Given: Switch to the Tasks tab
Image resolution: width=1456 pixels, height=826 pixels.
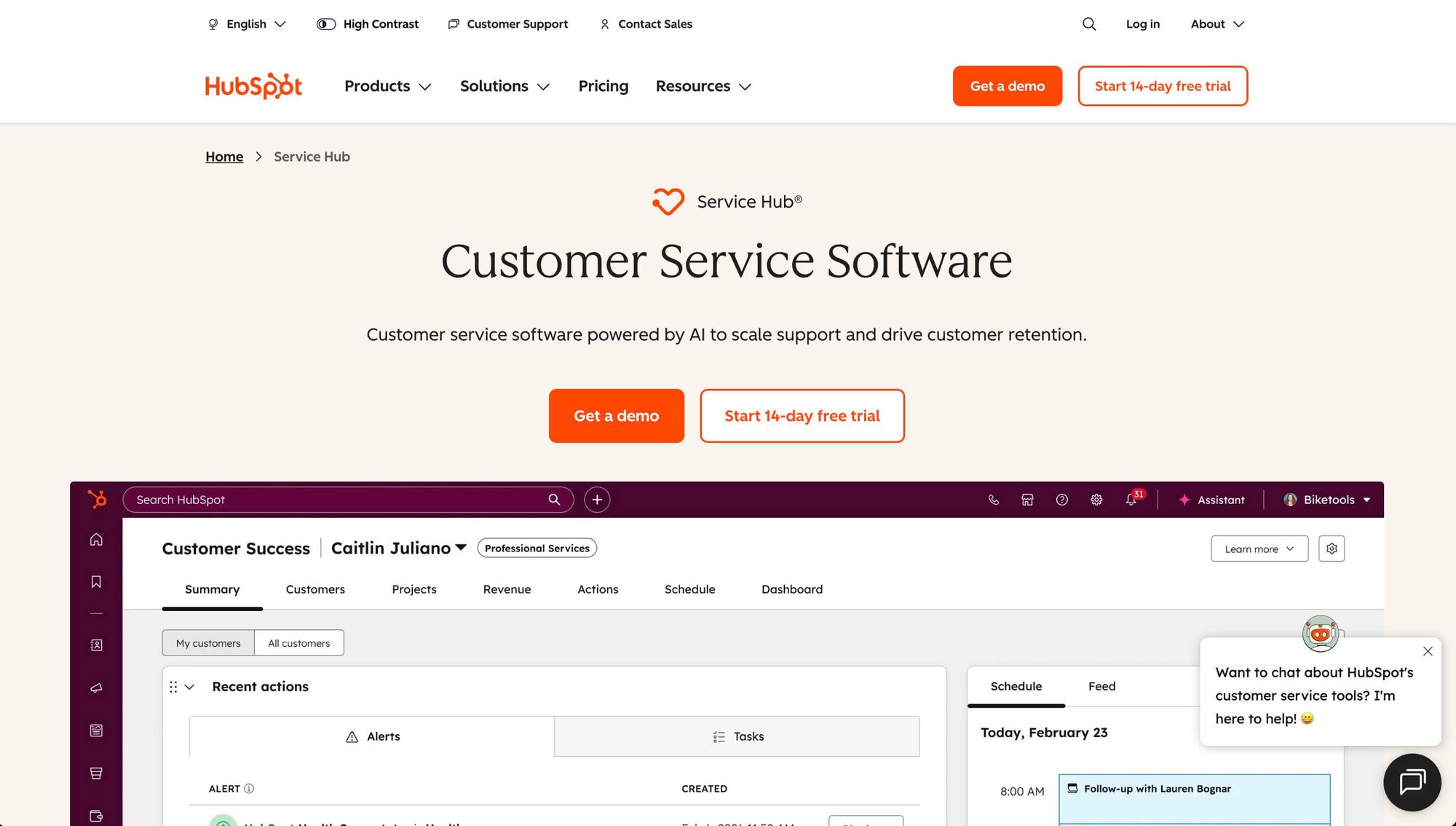Looking at the screenshot, I should tap(737, 736).
